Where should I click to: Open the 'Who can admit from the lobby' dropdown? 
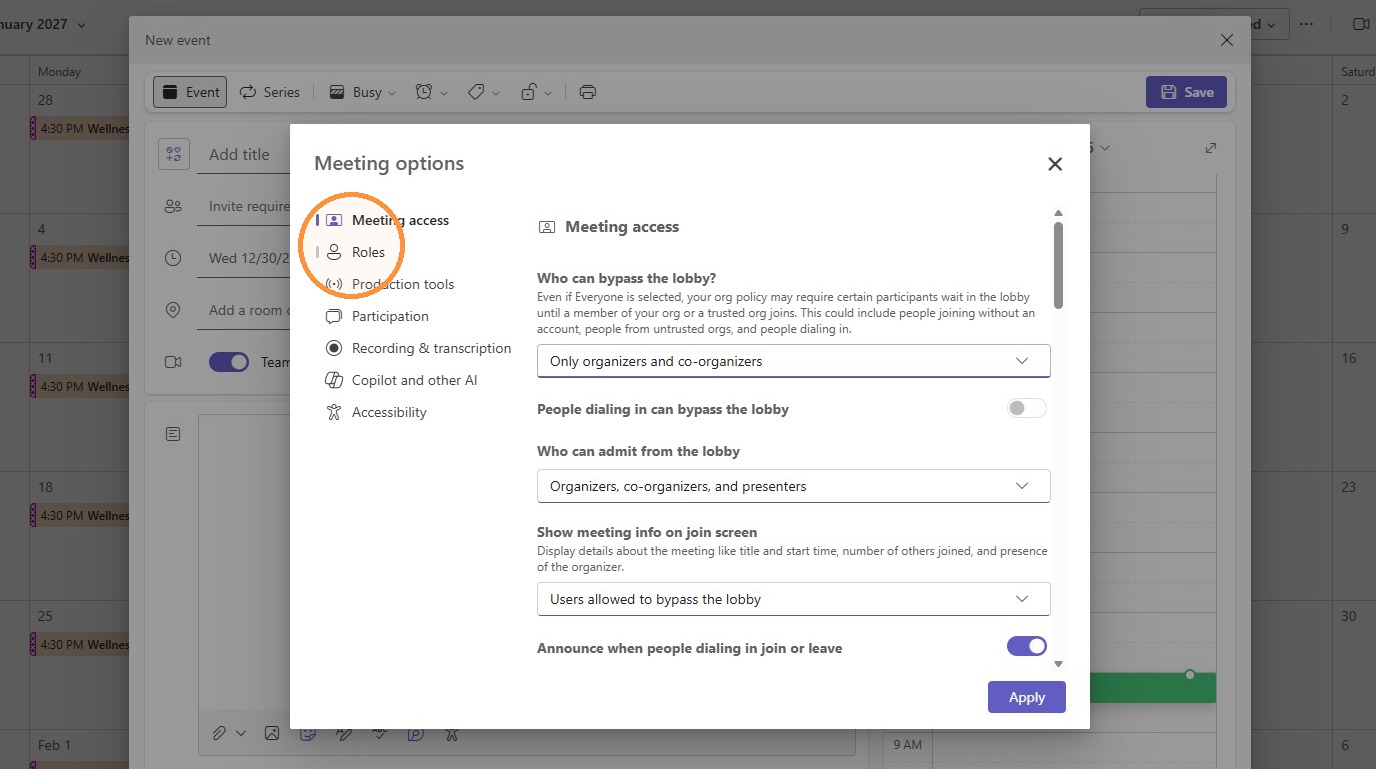(793, 486)
